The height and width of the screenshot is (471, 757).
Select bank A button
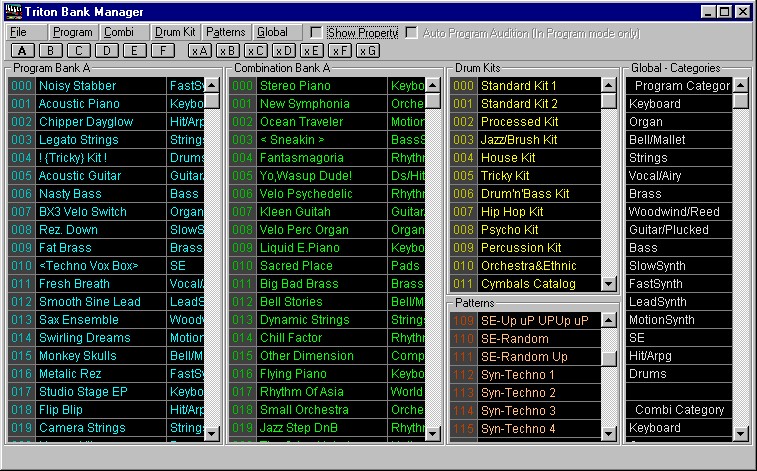(23, 50)
